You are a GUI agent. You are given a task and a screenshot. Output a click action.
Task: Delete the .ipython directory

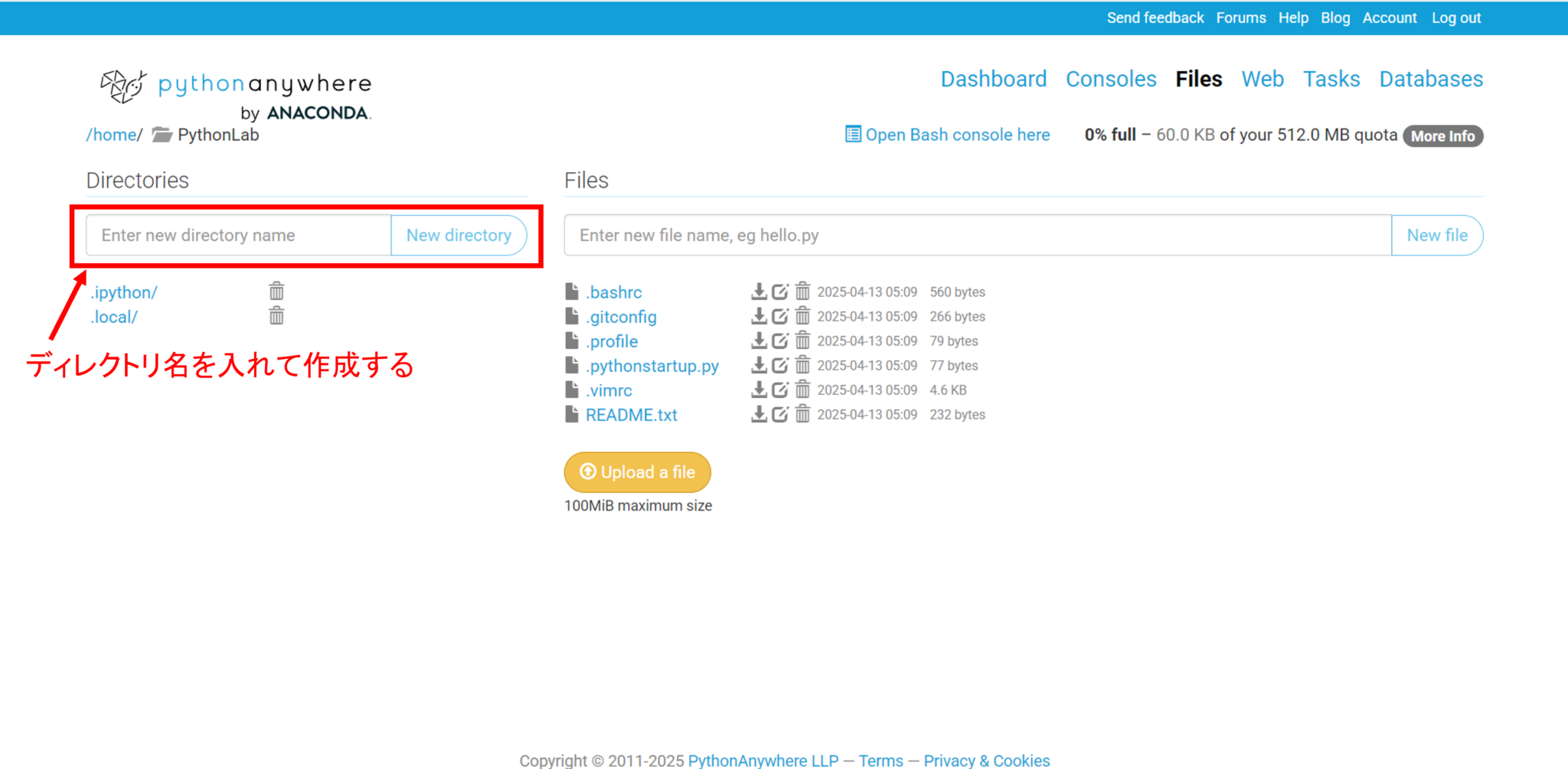(x=276, y=292)
